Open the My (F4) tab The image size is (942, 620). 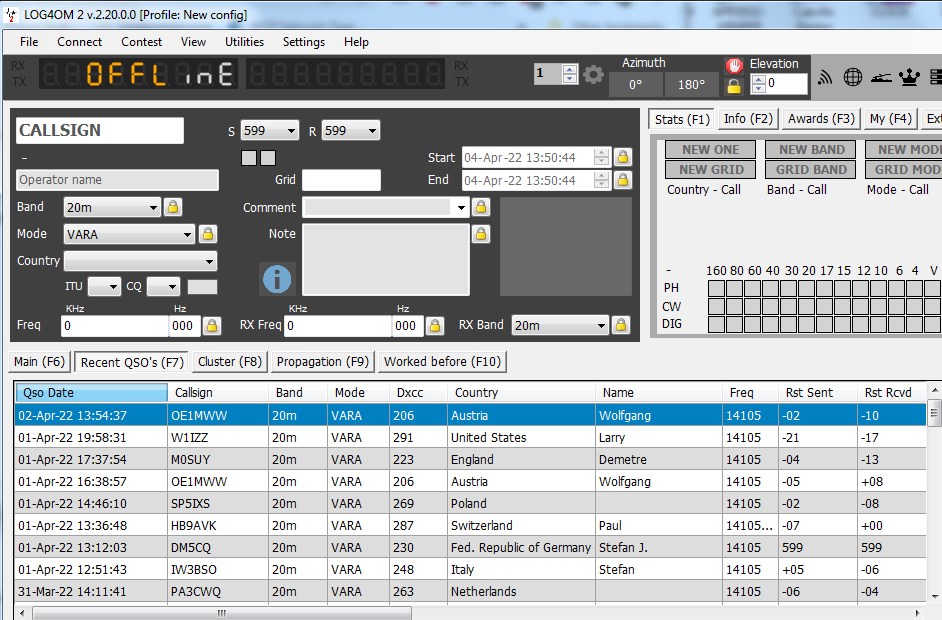pyautogui.click(x=891, y=119)
